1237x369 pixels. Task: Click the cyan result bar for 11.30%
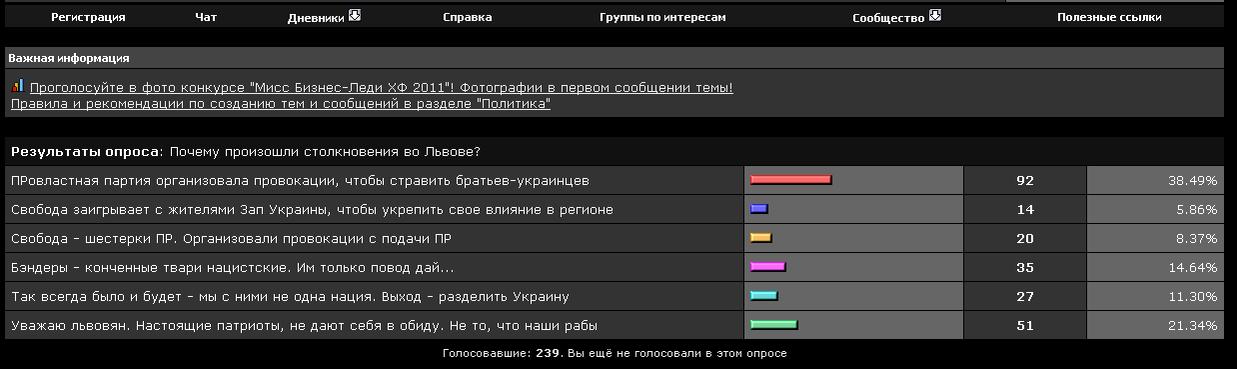click(x=764, y=296)
